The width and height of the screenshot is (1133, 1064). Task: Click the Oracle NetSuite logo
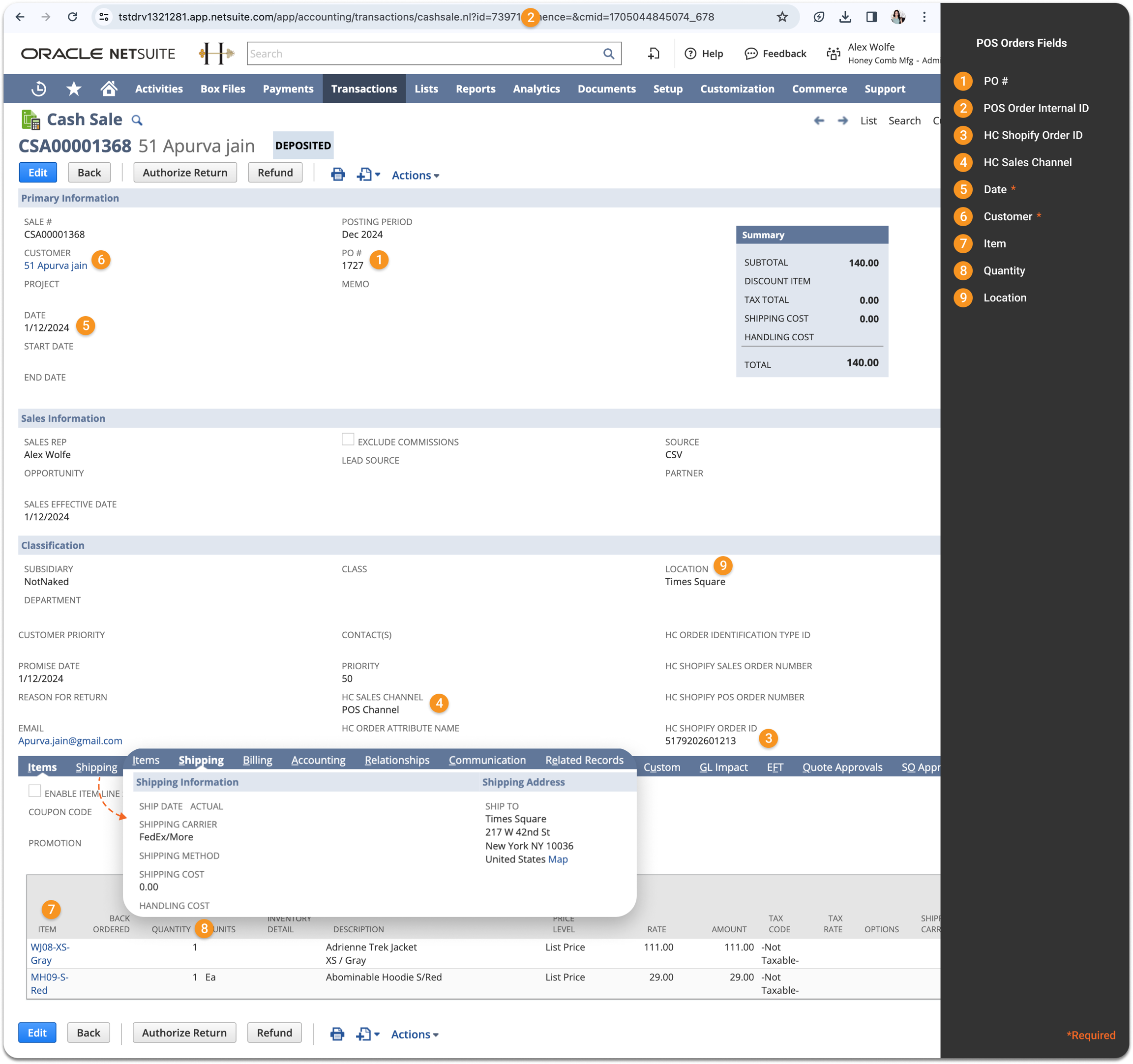click(98, 54)
